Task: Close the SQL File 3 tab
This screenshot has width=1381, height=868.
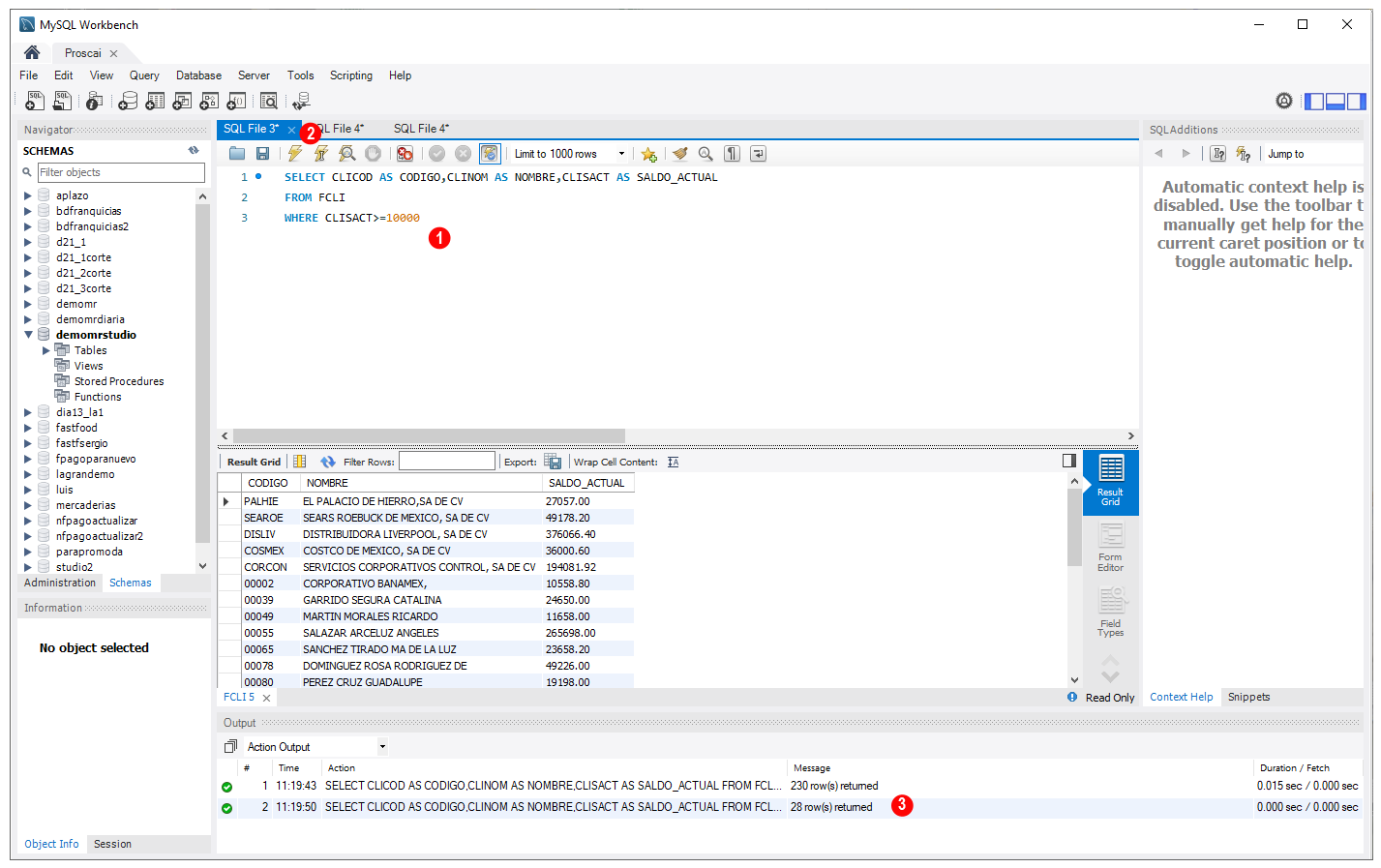Action: [291, 130]
